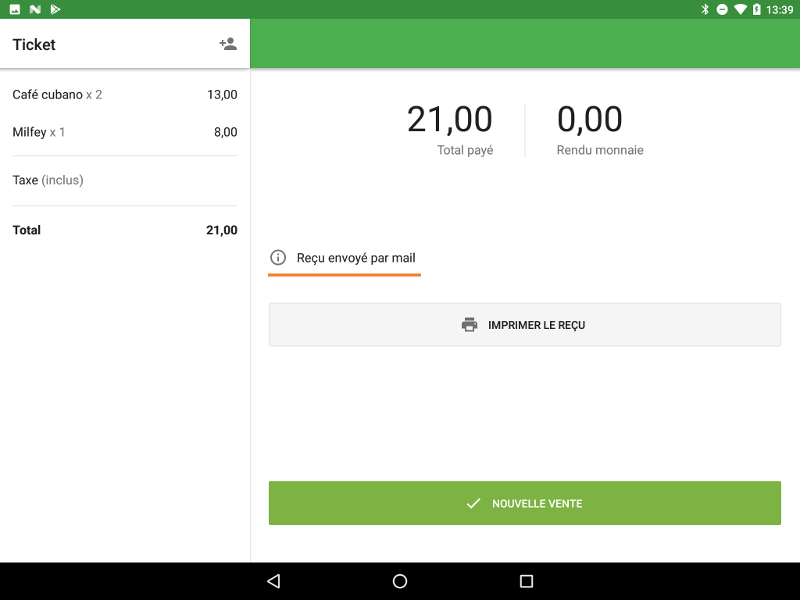Open recent apps square button
This screenshot has width=800, height=600.
pos(526,581)
